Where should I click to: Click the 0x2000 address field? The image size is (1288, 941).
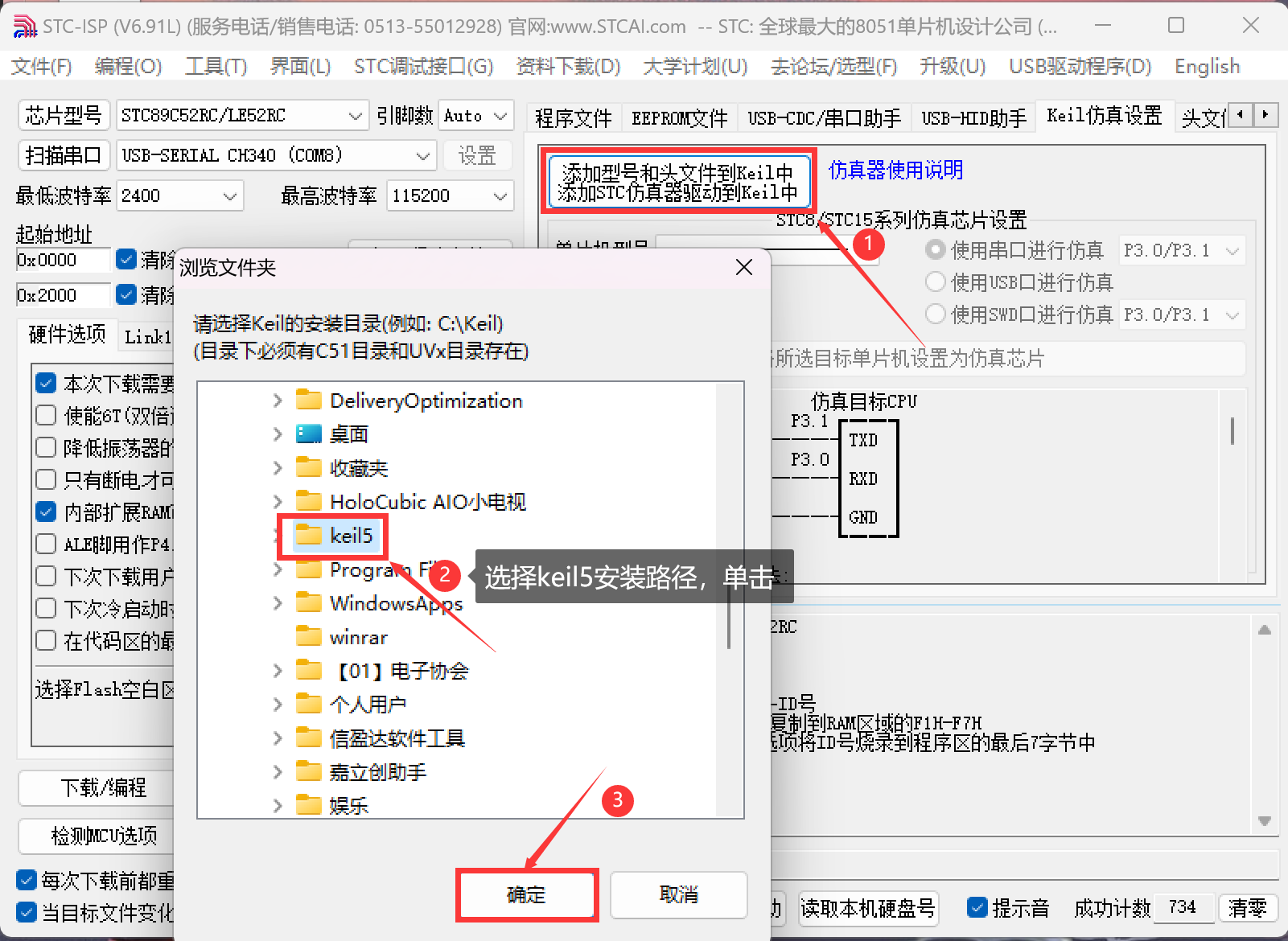[63, 295]
